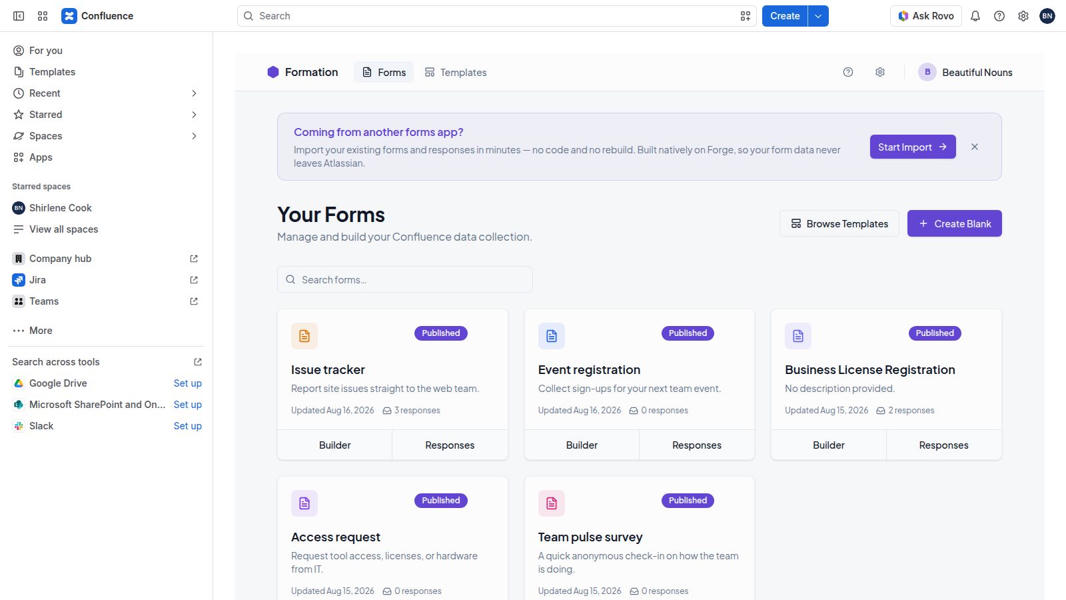This screenshot has width=1066, height=600.
Task: Set up Google Drive link
Action: coord(188,383)
